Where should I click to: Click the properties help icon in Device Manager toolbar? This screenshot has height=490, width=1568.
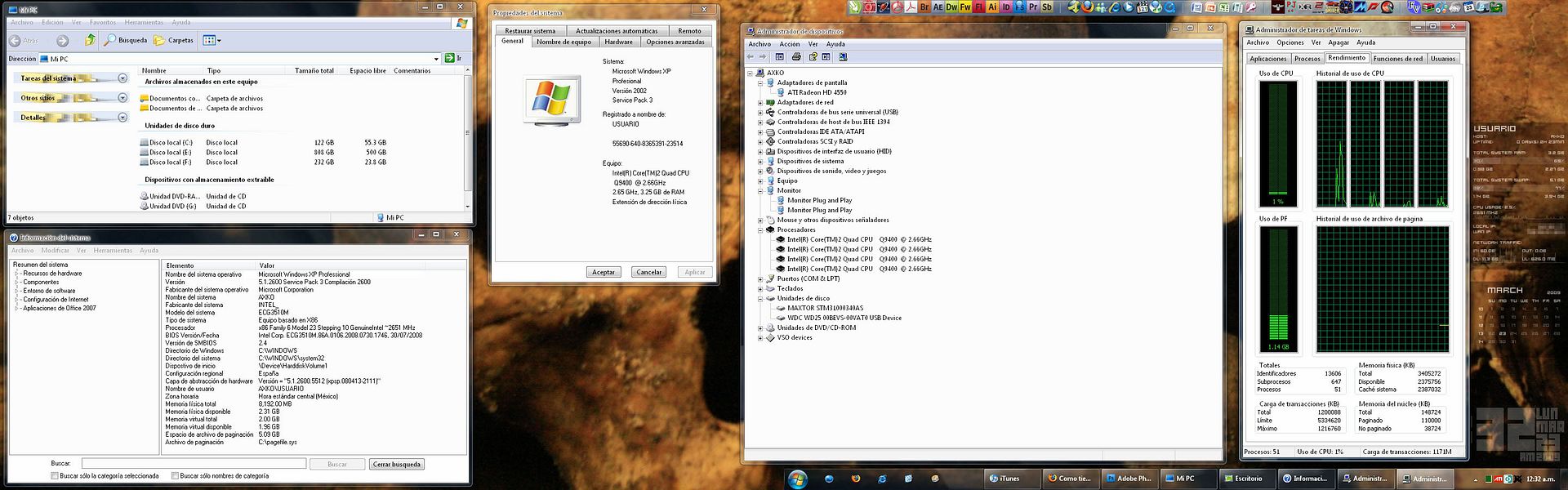(x=813, y=57)
